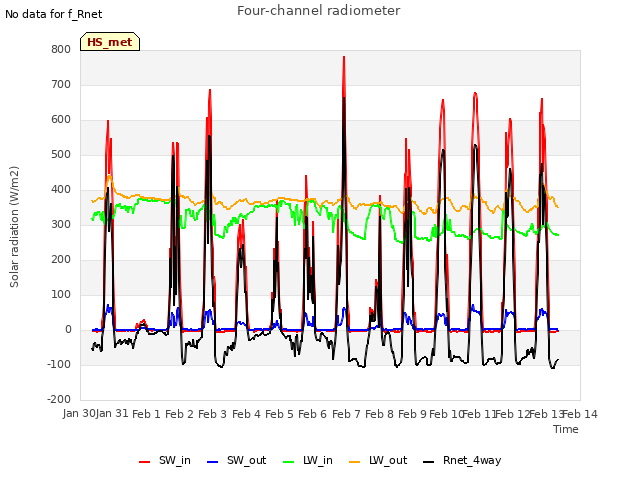Viewport: 640px width, 480px height.
Task: Click the -100 y-axis tick label
Action: (59, 364)
